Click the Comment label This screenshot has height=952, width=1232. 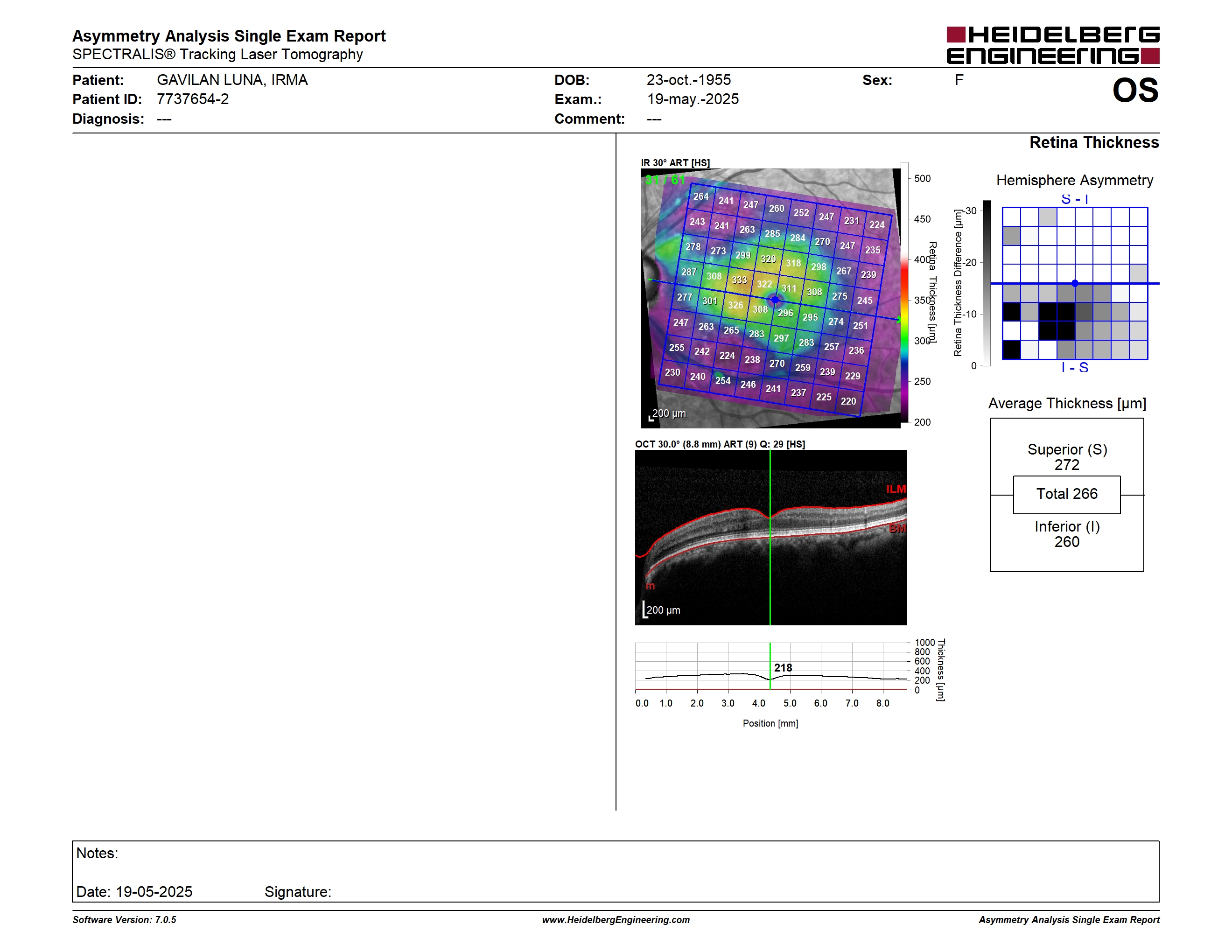pos(589,119)
